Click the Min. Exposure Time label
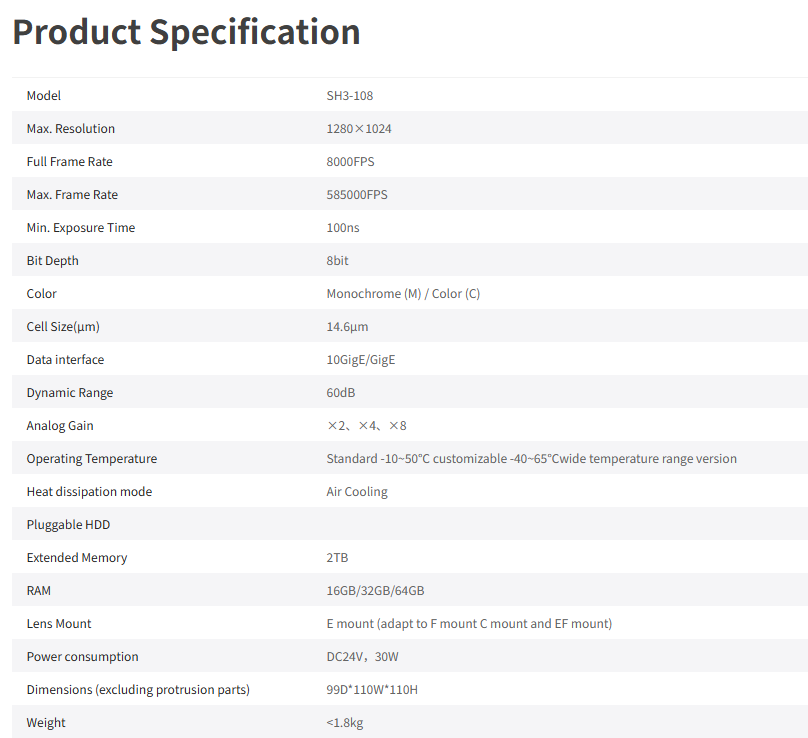The image size is (808, 738). (x=81, y=228)
